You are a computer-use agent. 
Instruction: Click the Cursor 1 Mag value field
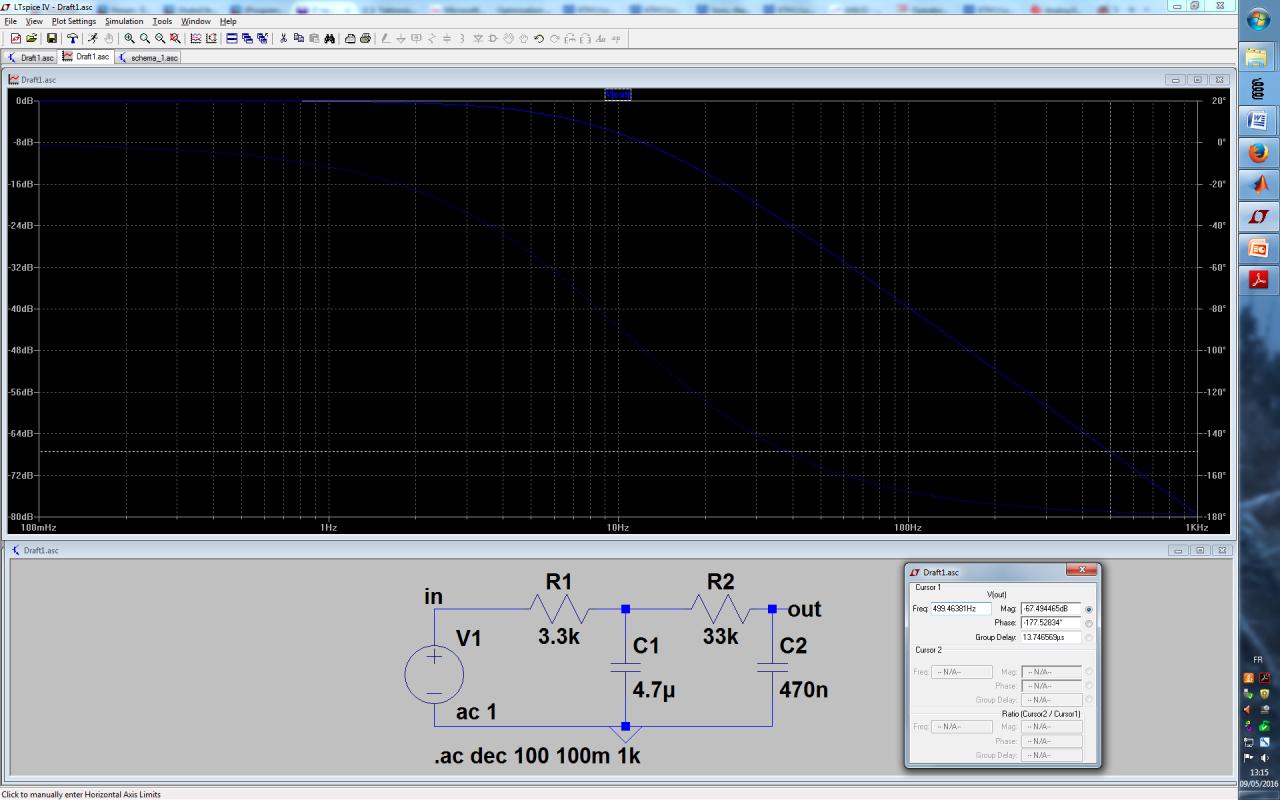pyautogui.click(x=1051, y=609)
